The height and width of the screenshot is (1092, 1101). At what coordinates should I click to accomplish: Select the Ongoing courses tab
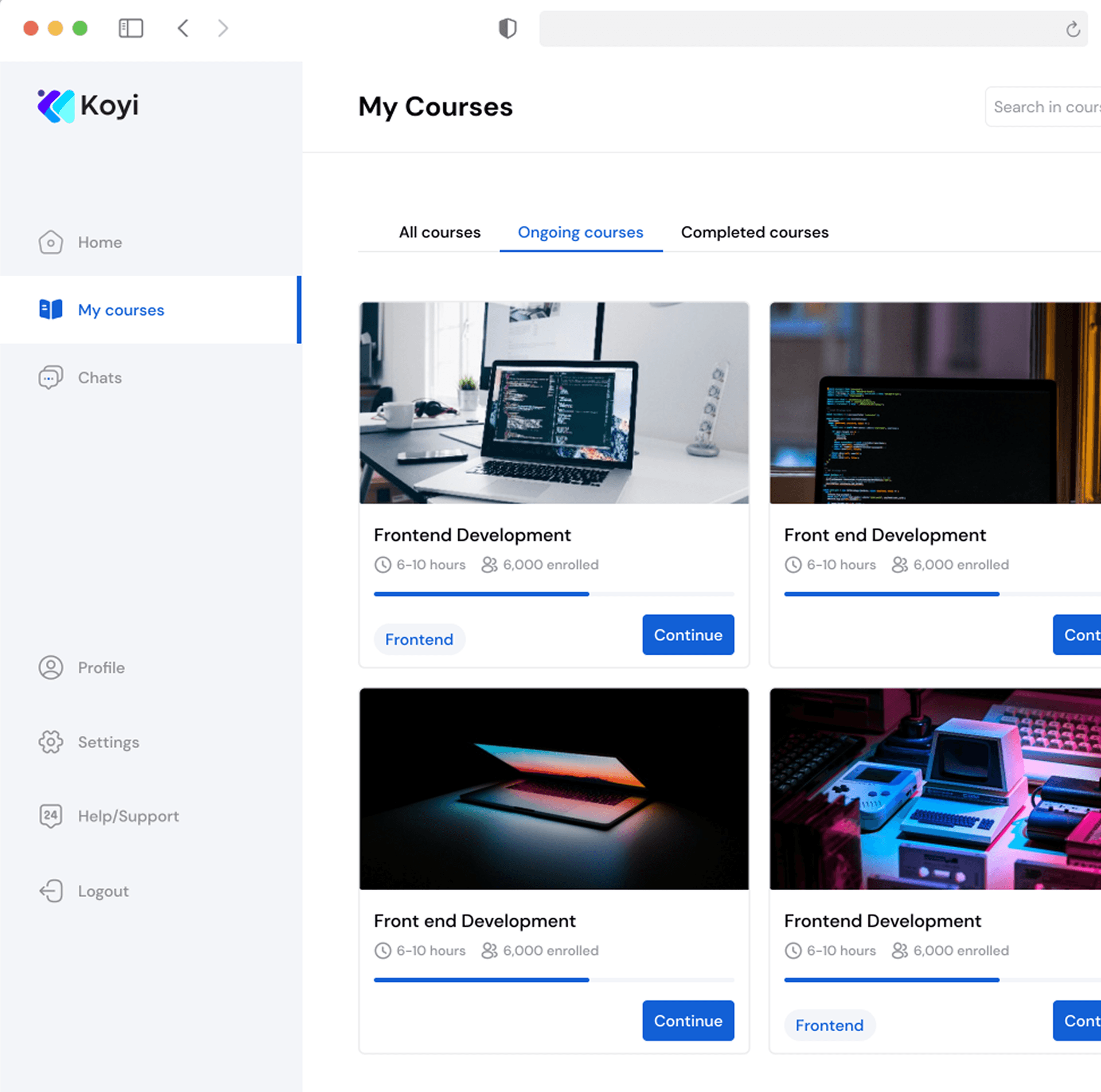[580, 232]
